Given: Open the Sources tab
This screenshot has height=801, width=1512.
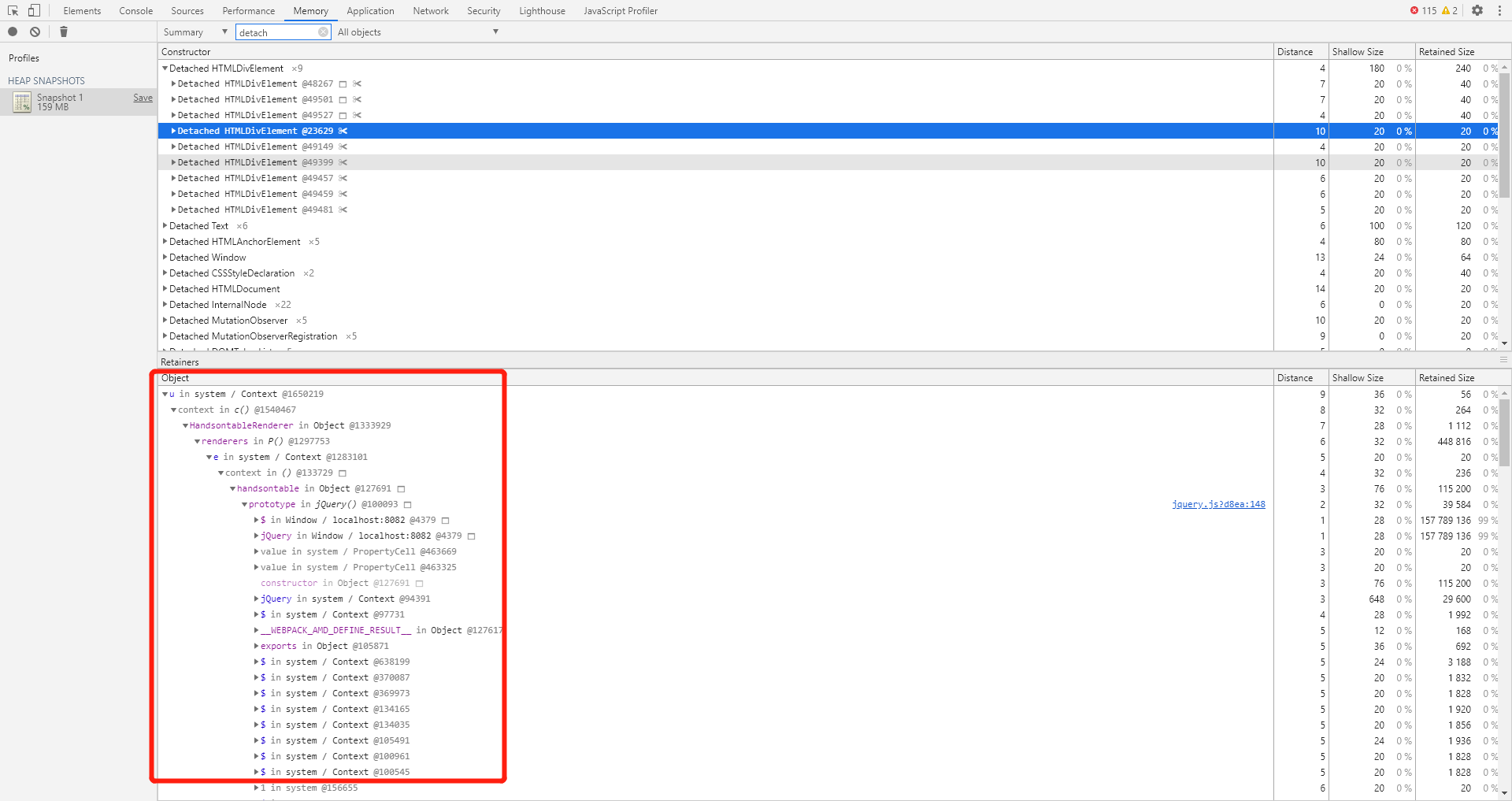Looking at the screenshot, I should pos(187,11).
